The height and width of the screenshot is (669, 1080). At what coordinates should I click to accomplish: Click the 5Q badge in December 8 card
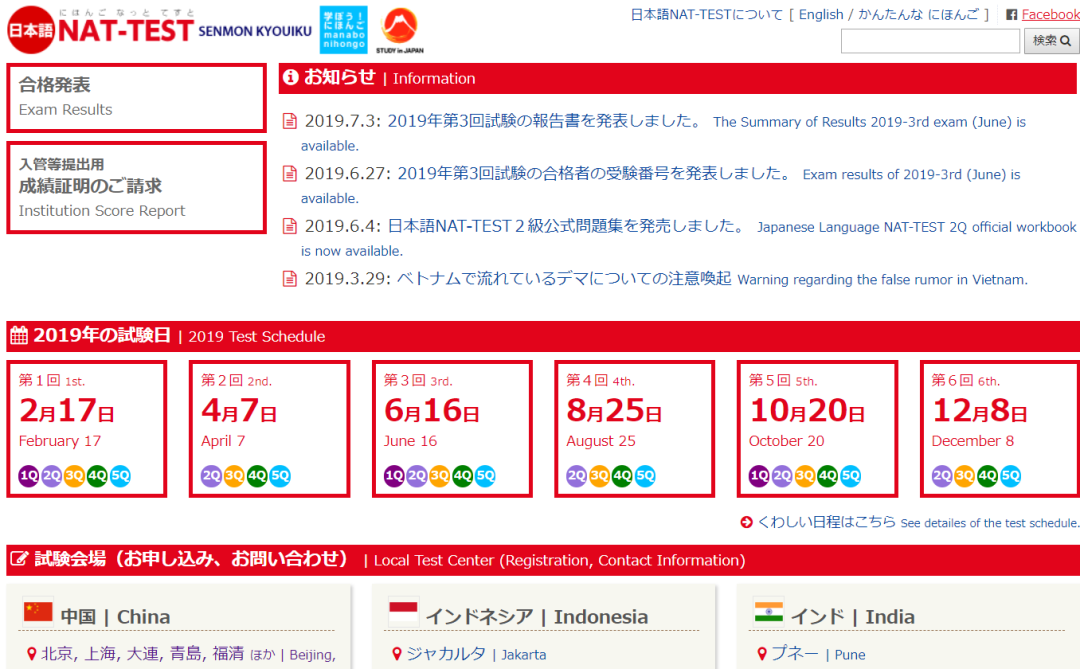pyautogui.click(x=1010, y=475)
